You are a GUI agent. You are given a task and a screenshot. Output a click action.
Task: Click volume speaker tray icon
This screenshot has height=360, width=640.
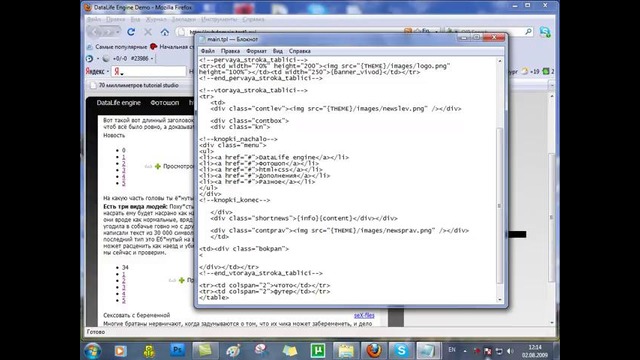pyautogui.click(x=510, y=351)
